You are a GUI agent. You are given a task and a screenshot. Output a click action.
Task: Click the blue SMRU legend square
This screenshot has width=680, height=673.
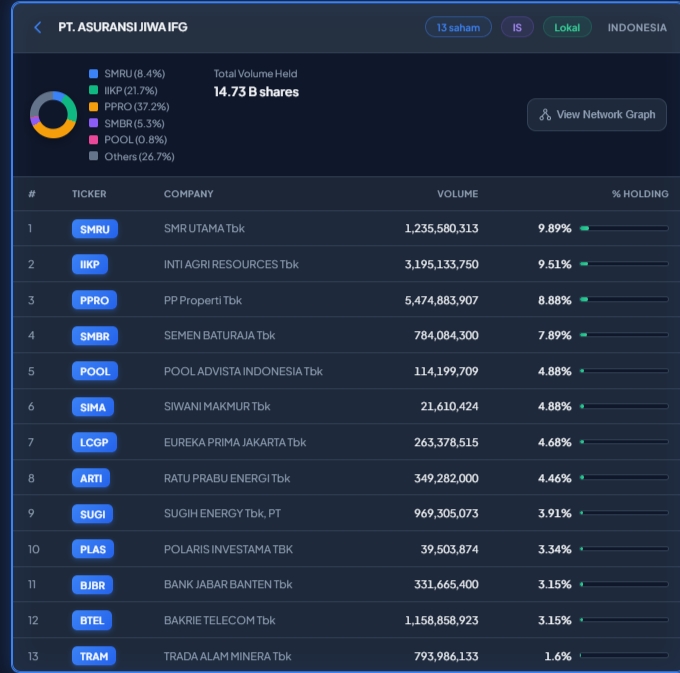93,74
